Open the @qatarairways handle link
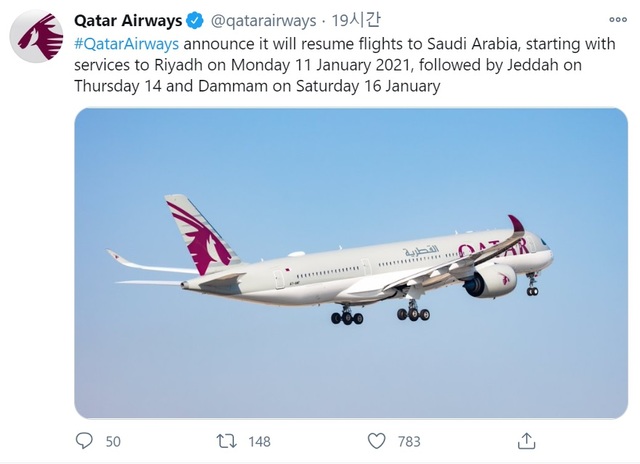The height and width of the screenshot is (464, 640). (262, 20)
